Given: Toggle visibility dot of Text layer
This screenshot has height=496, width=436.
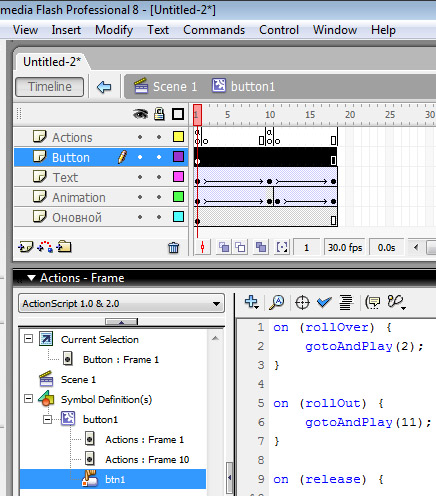Looking at the screenshot, I should 140,177.
